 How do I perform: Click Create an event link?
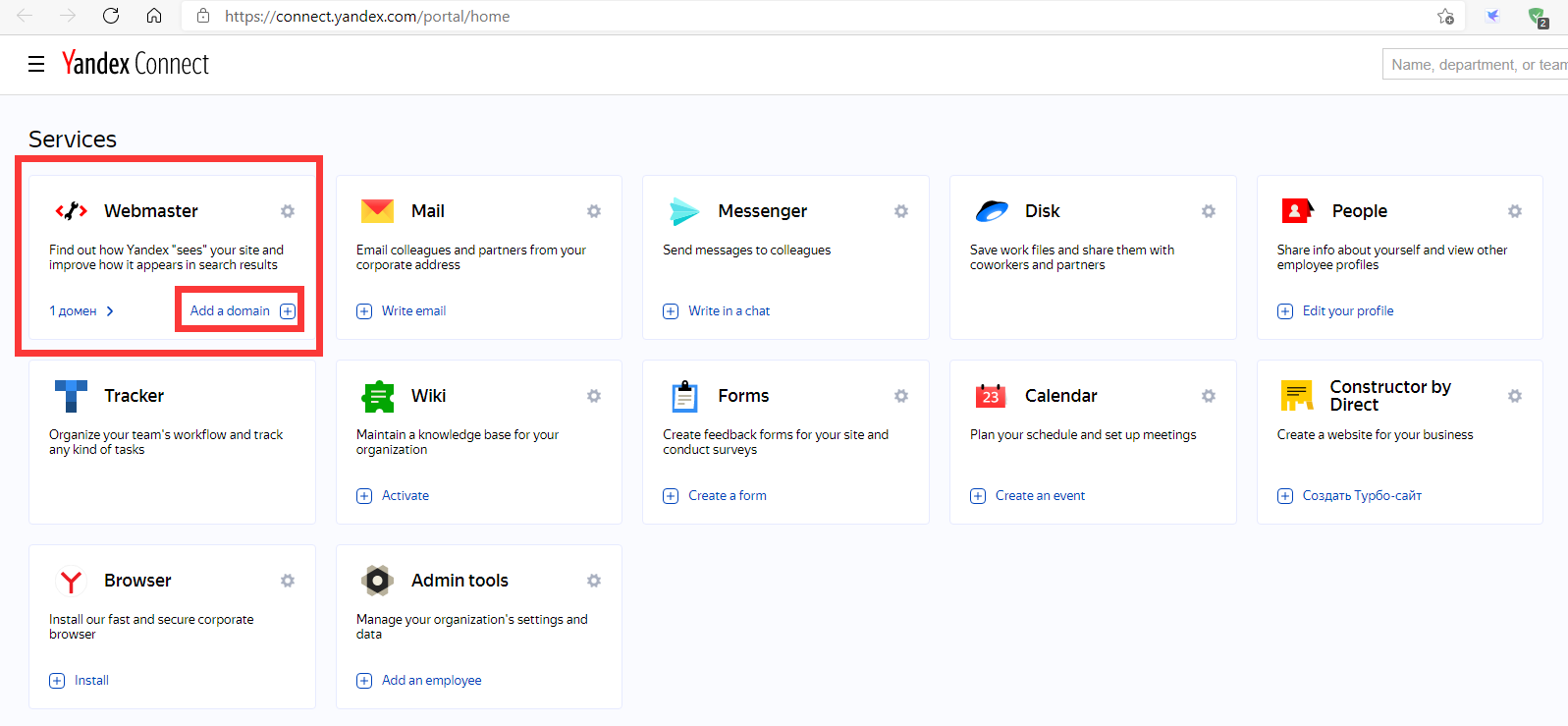point(1028,495)
